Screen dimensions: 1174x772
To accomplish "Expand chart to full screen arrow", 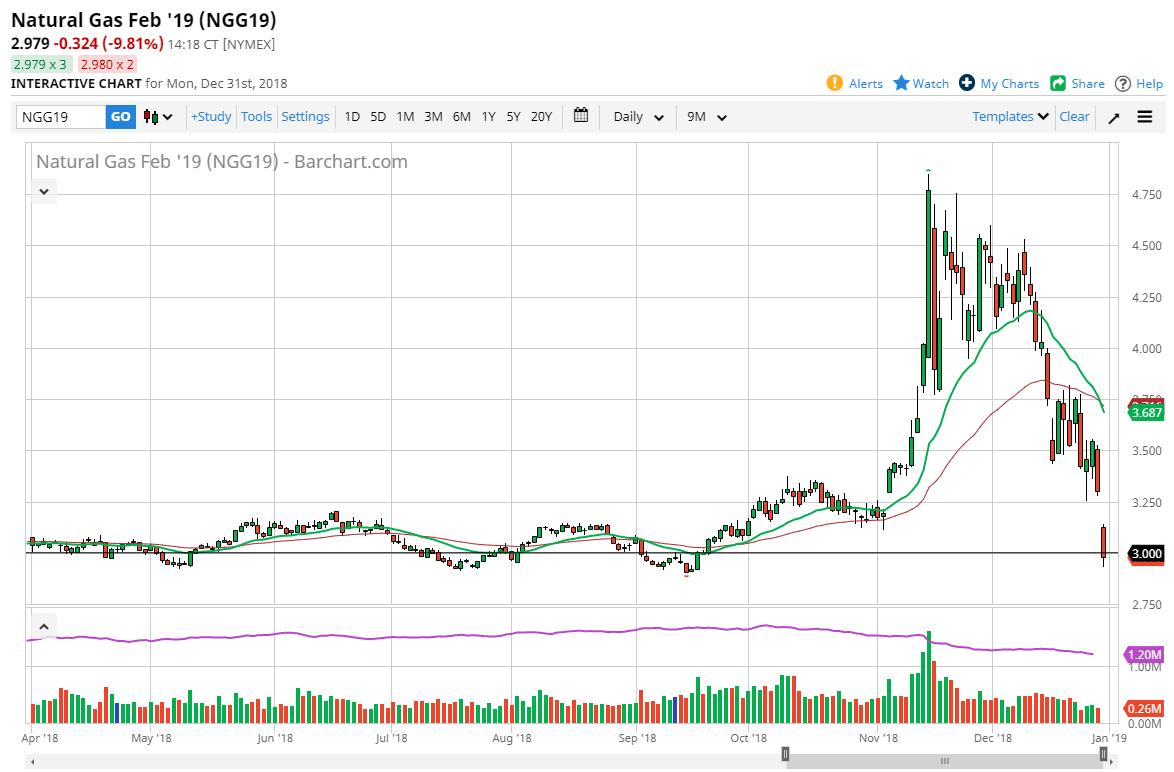I will 1114,117.
